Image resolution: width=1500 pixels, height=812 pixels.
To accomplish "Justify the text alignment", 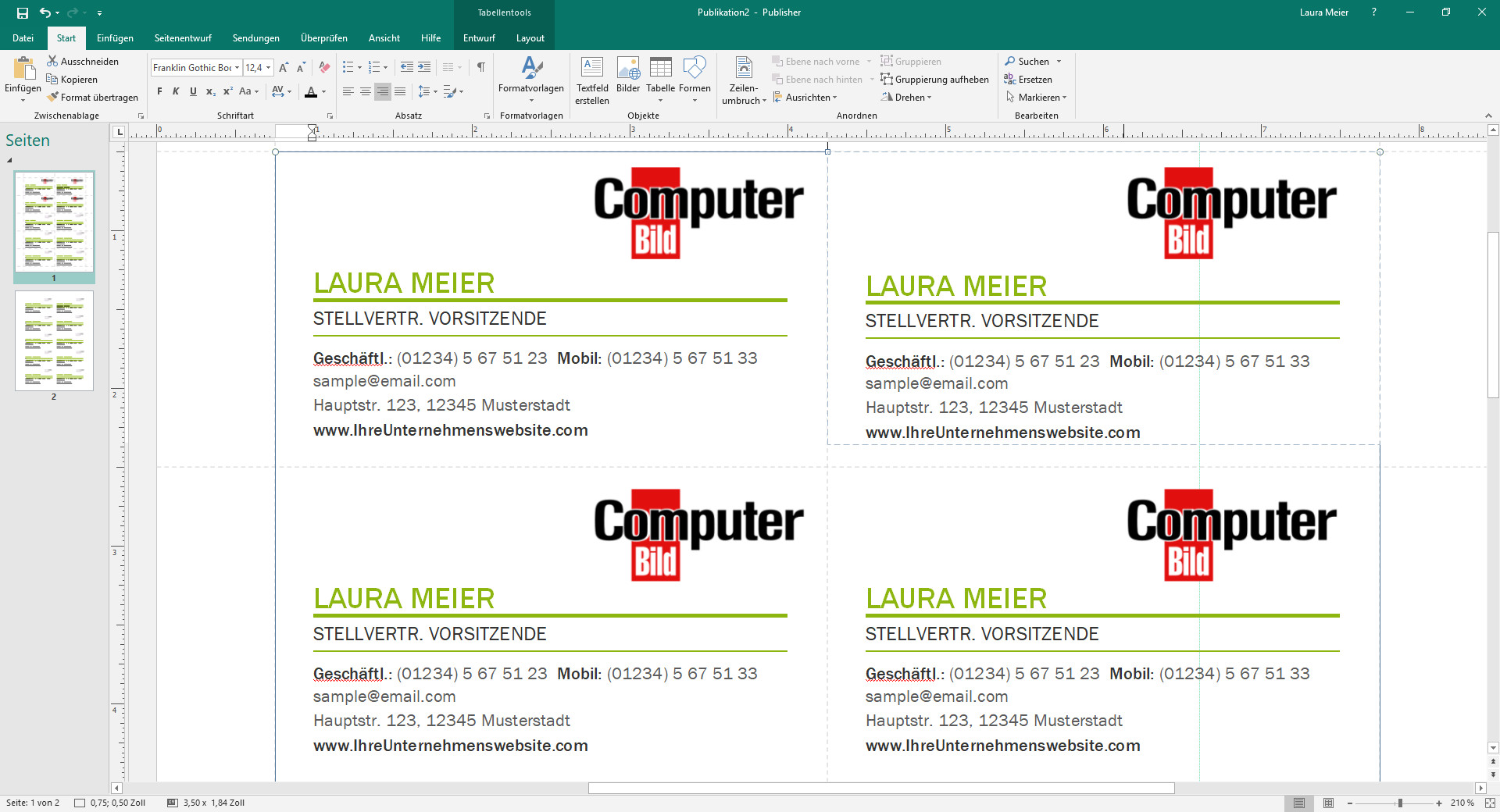I will click(400, 91).
